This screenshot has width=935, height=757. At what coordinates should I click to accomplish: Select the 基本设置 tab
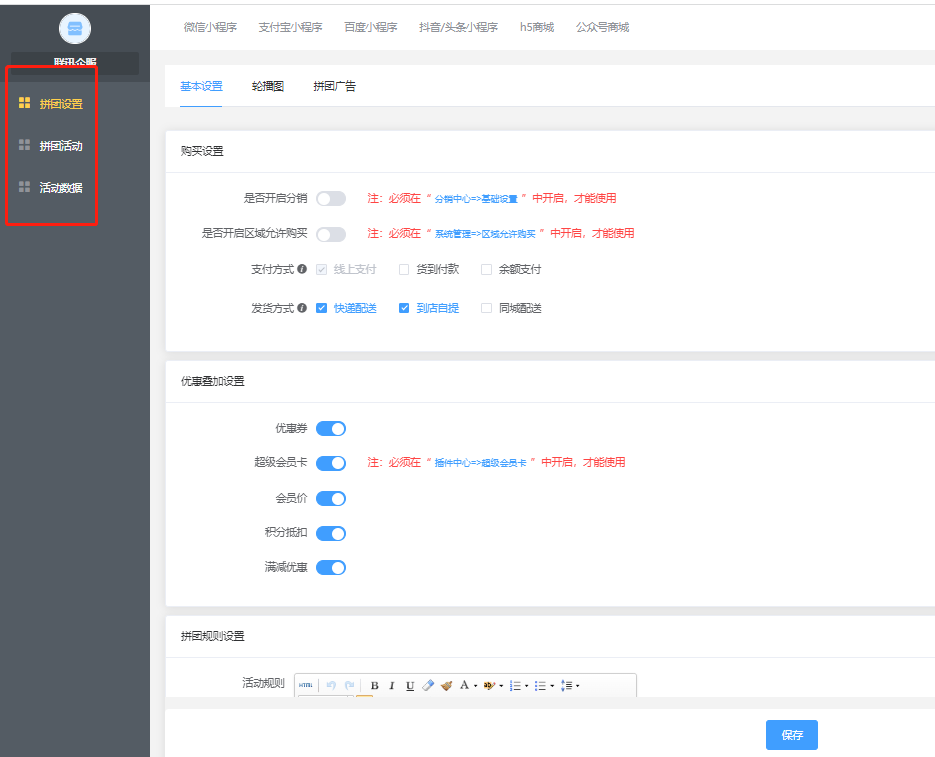click(202, 86)
